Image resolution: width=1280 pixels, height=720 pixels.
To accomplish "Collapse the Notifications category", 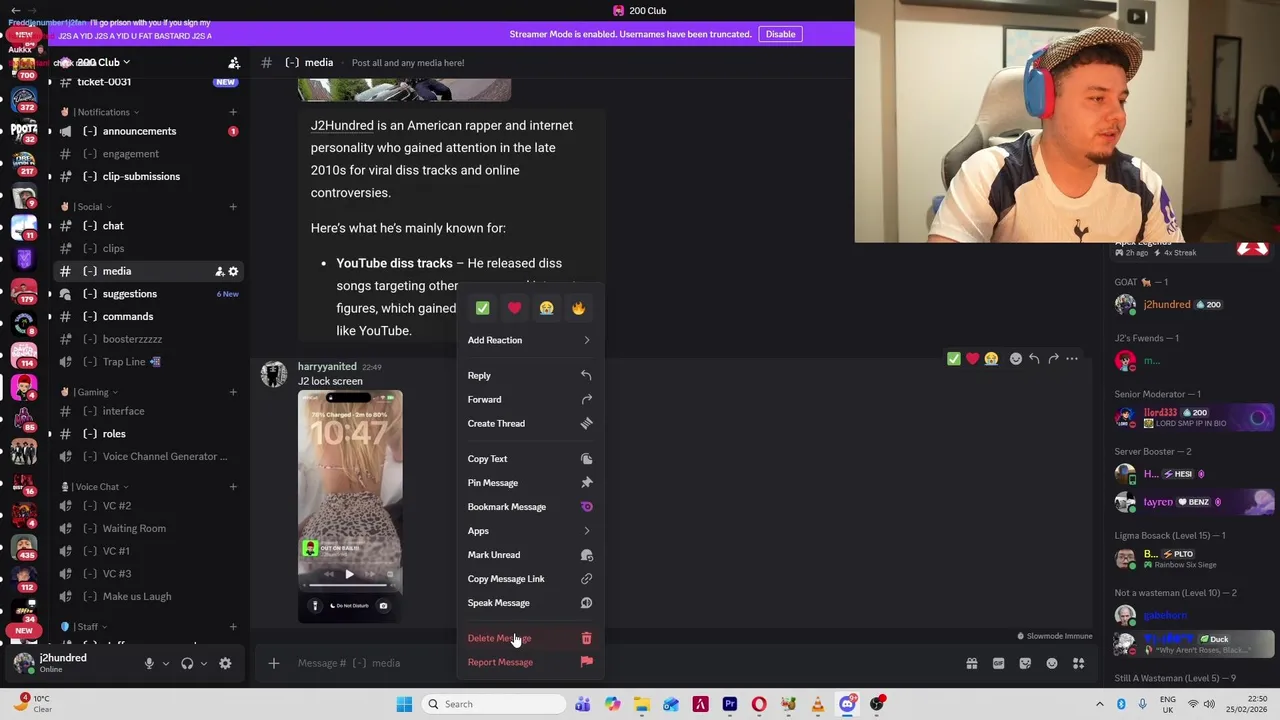I will (105, 112).
